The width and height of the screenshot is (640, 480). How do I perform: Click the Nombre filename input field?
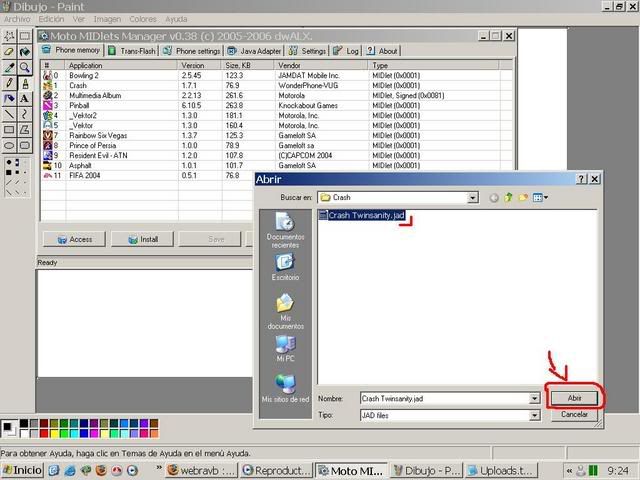click(445, 398)
